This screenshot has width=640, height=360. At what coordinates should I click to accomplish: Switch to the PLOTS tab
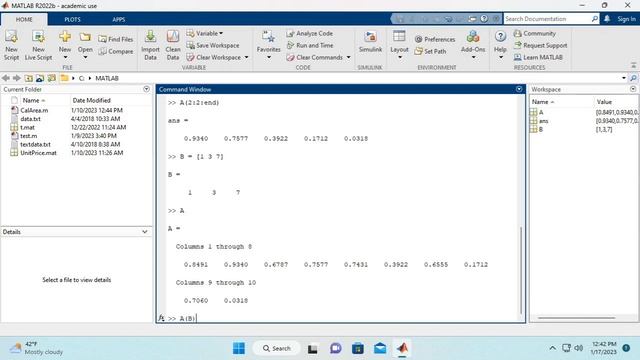click(72, 19)
